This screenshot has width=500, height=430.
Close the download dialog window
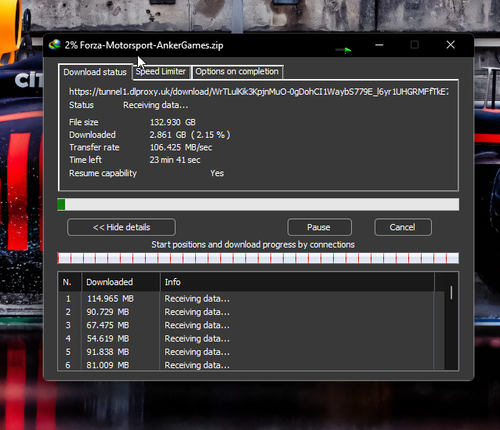pyautogui.click(x=450, y=45)
